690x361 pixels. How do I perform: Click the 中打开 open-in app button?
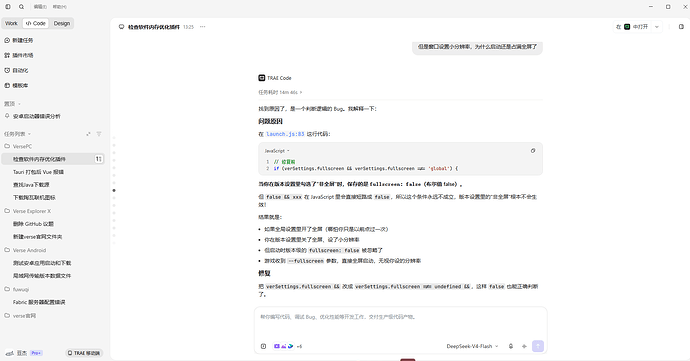[633, 27]
